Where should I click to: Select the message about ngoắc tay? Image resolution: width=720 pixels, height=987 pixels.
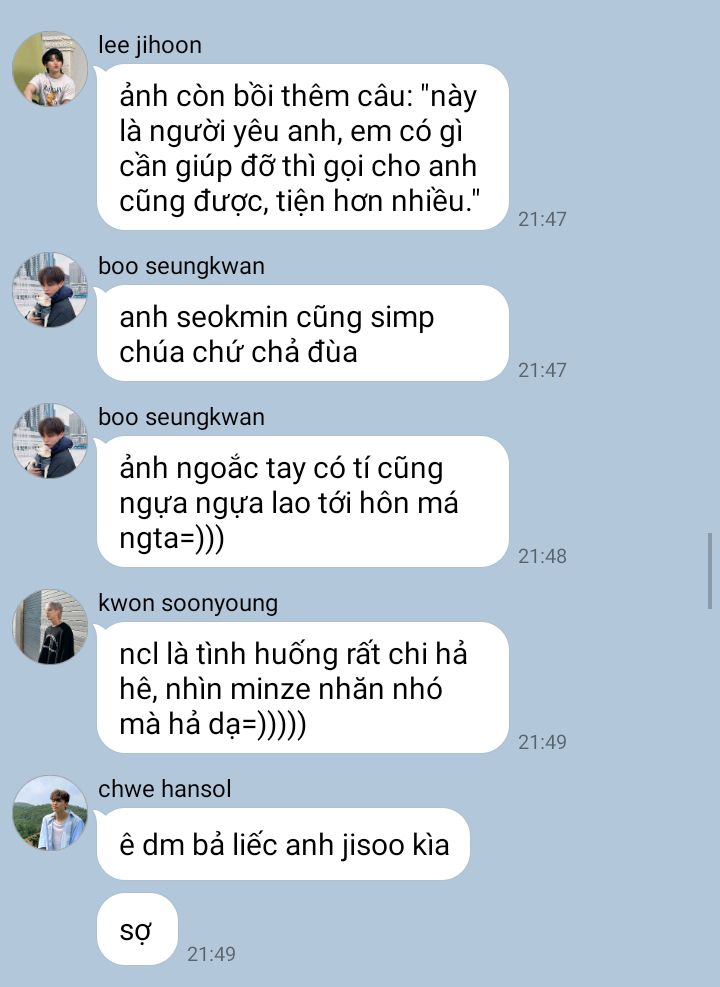click(x=303, y=502)
